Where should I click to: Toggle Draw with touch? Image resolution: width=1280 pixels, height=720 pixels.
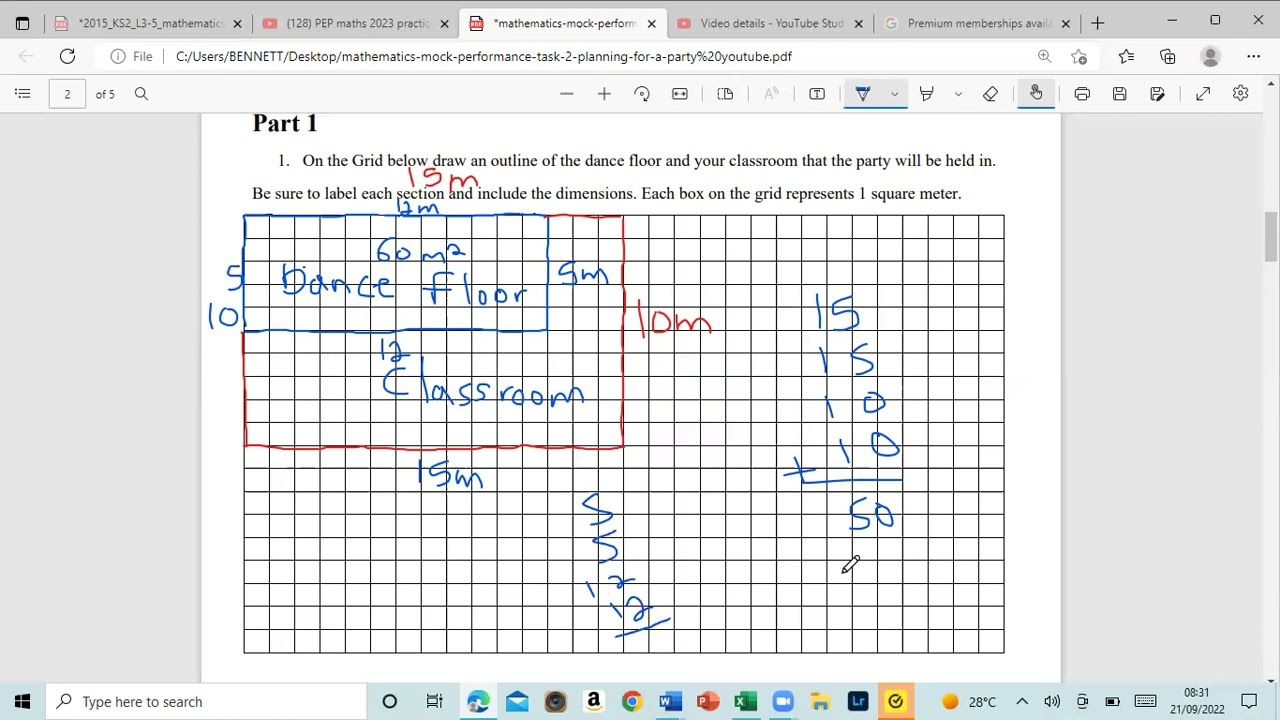click(1036, 94)
